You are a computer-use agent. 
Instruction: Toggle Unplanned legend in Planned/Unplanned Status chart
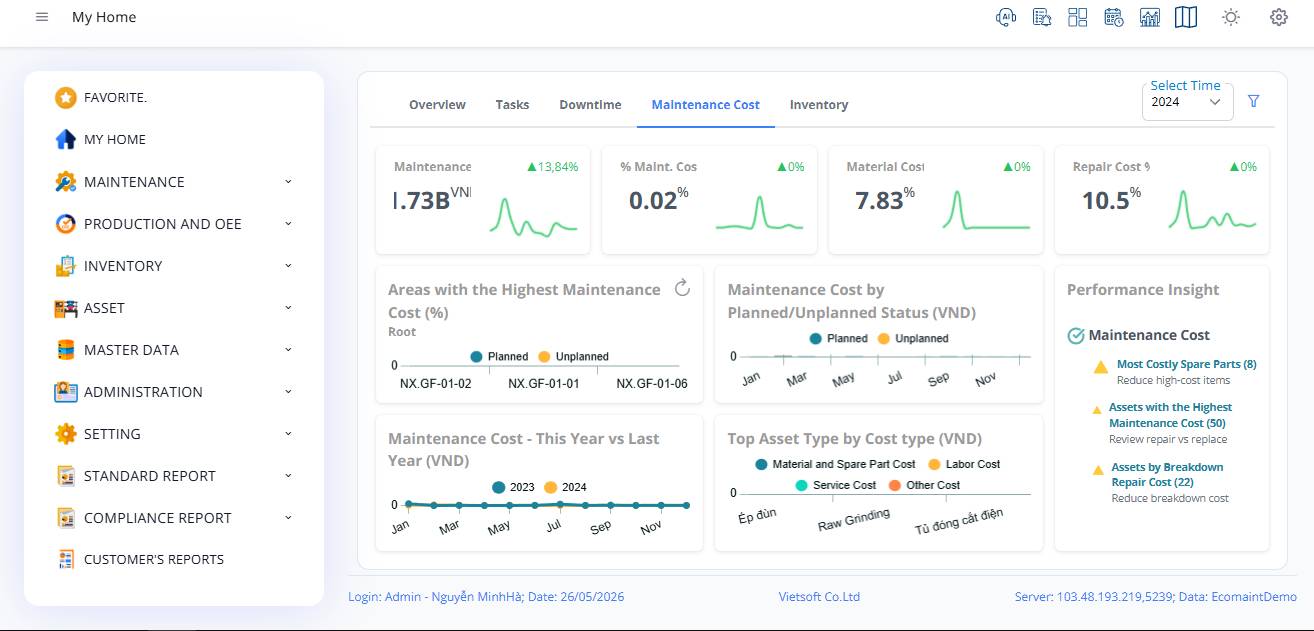[x=911, y=339]
